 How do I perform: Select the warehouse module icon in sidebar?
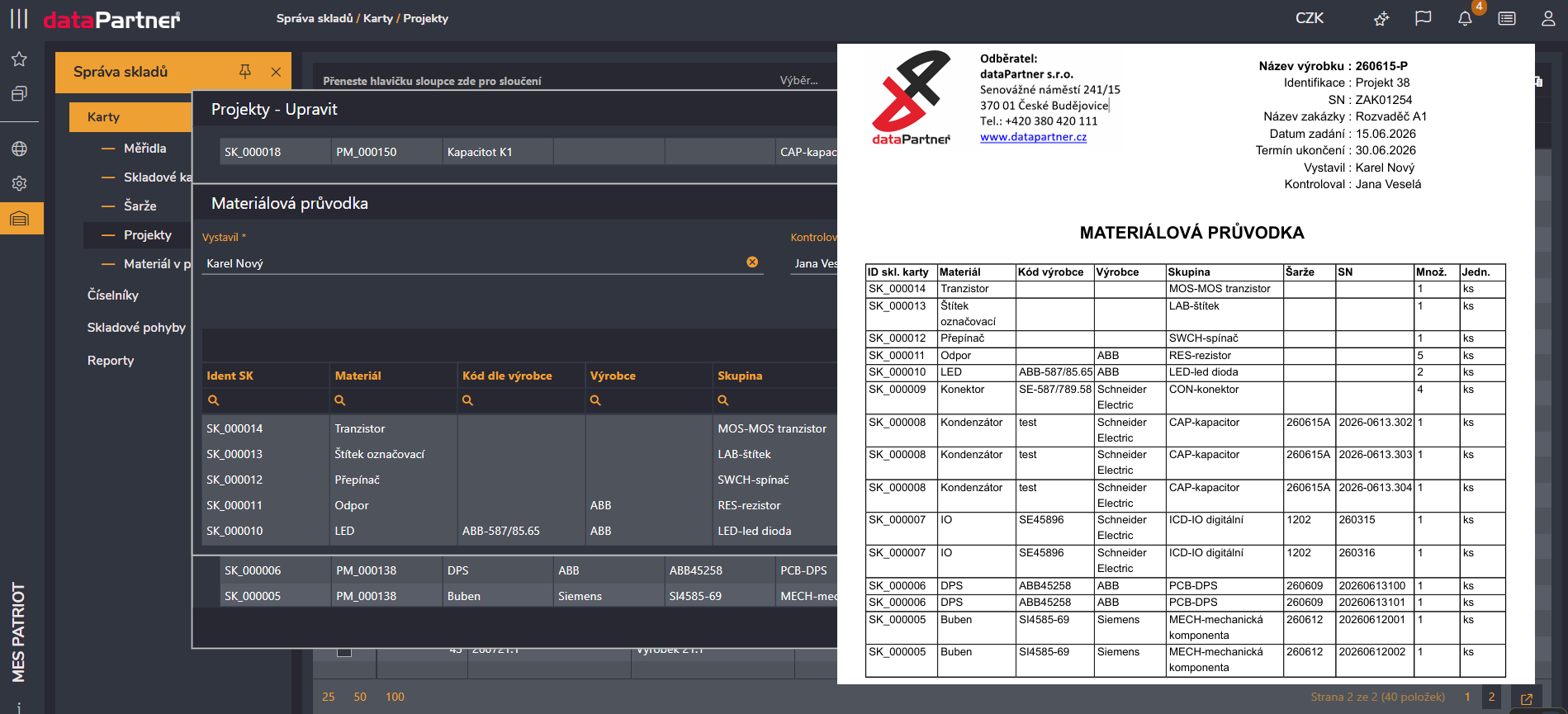pyautogui.click(x=20, y=219)
